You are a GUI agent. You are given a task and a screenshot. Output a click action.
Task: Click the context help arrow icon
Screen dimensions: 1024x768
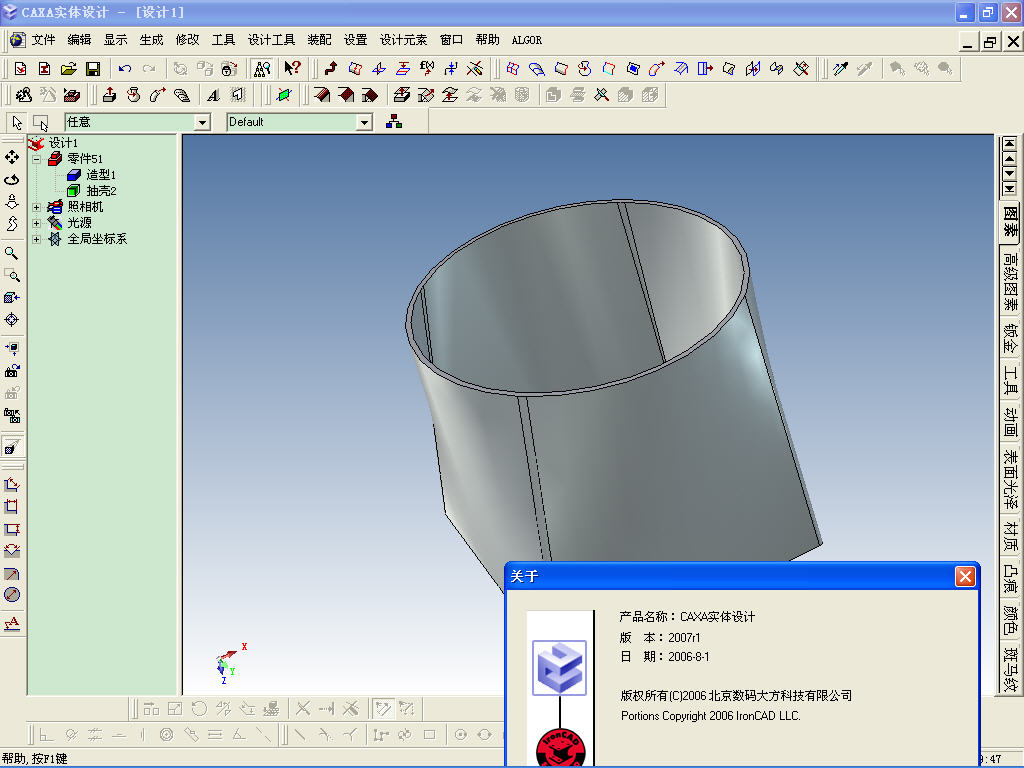(x=292, y=69)
